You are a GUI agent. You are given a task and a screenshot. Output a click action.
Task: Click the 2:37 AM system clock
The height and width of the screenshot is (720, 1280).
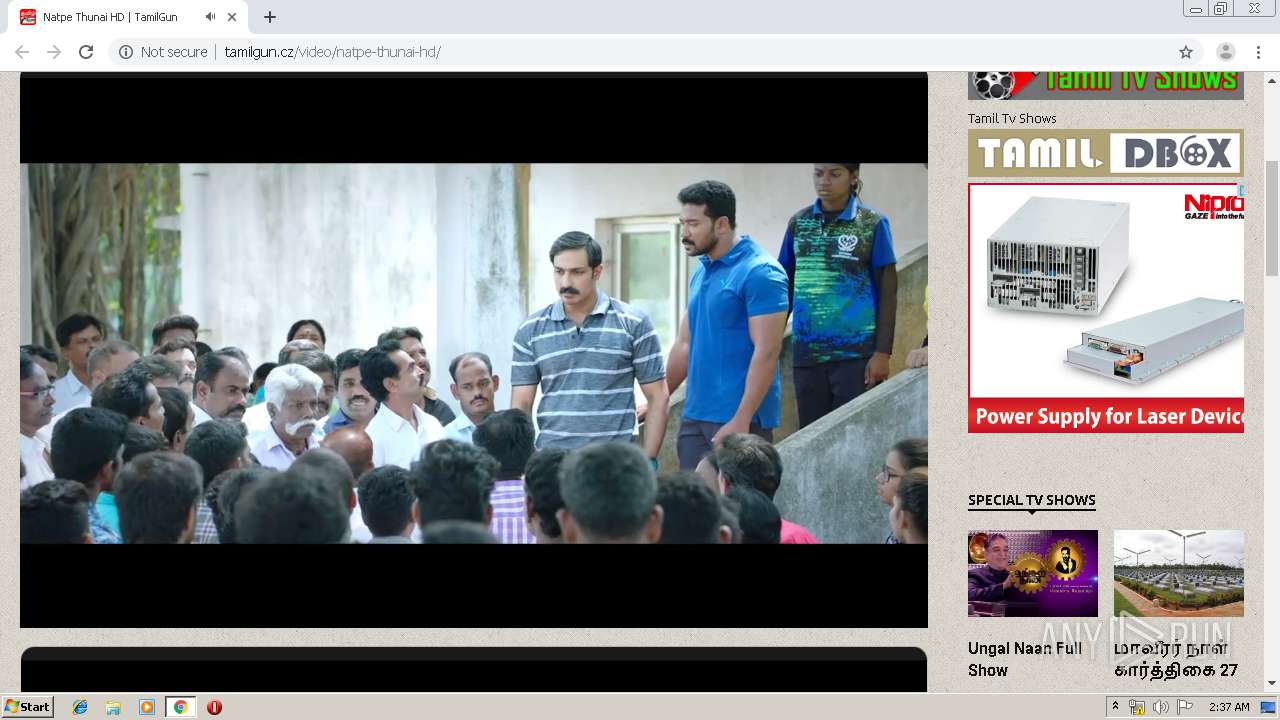click(1229, 707)
